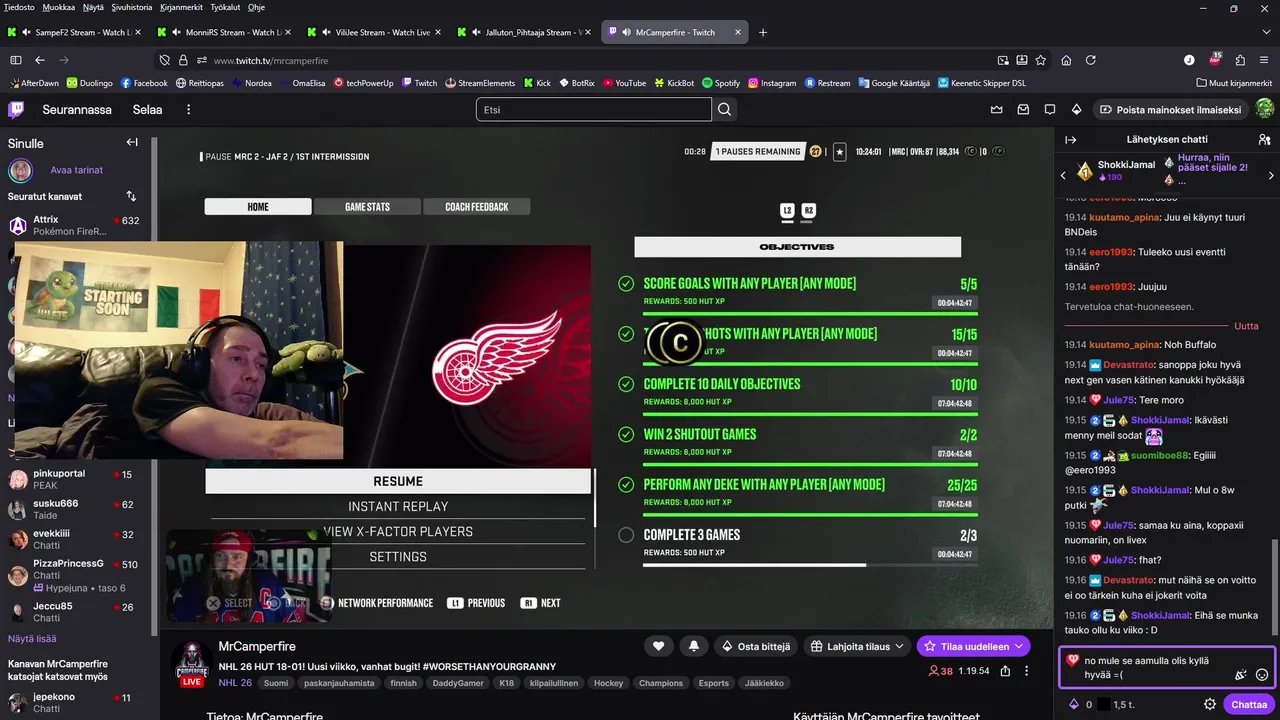The image size is (1280, 720).
Task: Open stream options three-dot menu
Action: pos(1027,671)
